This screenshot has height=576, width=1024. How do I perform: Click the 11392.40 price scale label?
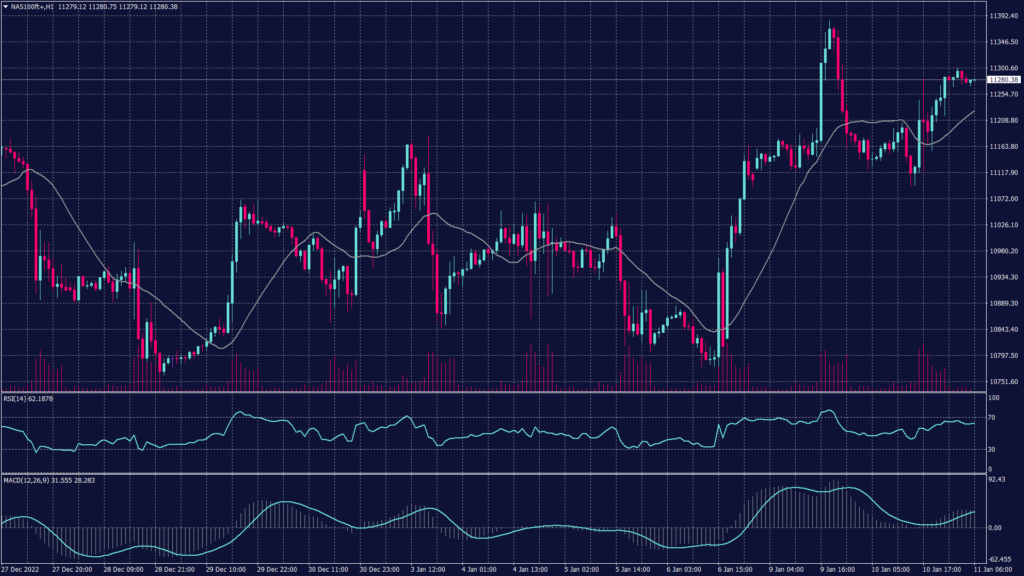click(x=1003, y=17)
